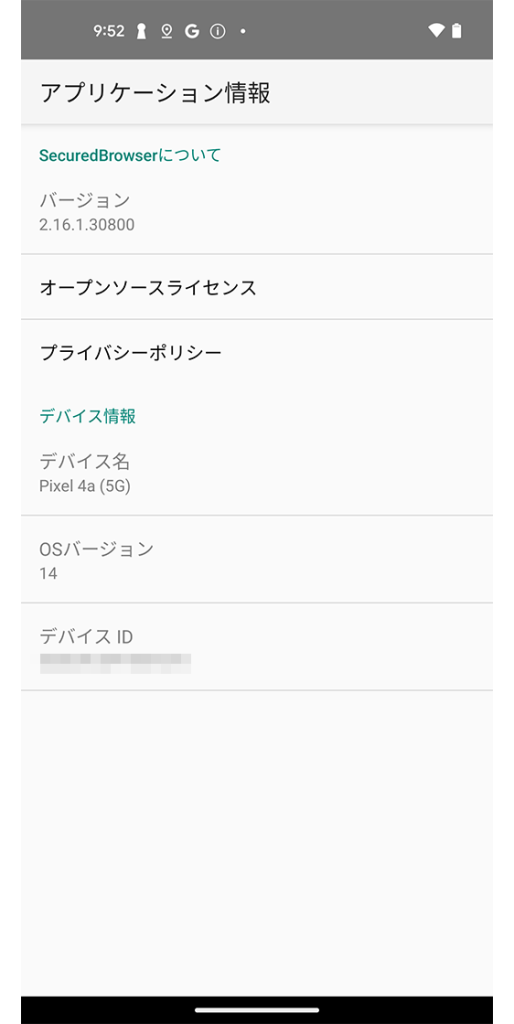Tap the SecuredBrowserについて section header
The height and width of the screenshot is (1024, 514).
pyautogui.click(x=130, y=155)
